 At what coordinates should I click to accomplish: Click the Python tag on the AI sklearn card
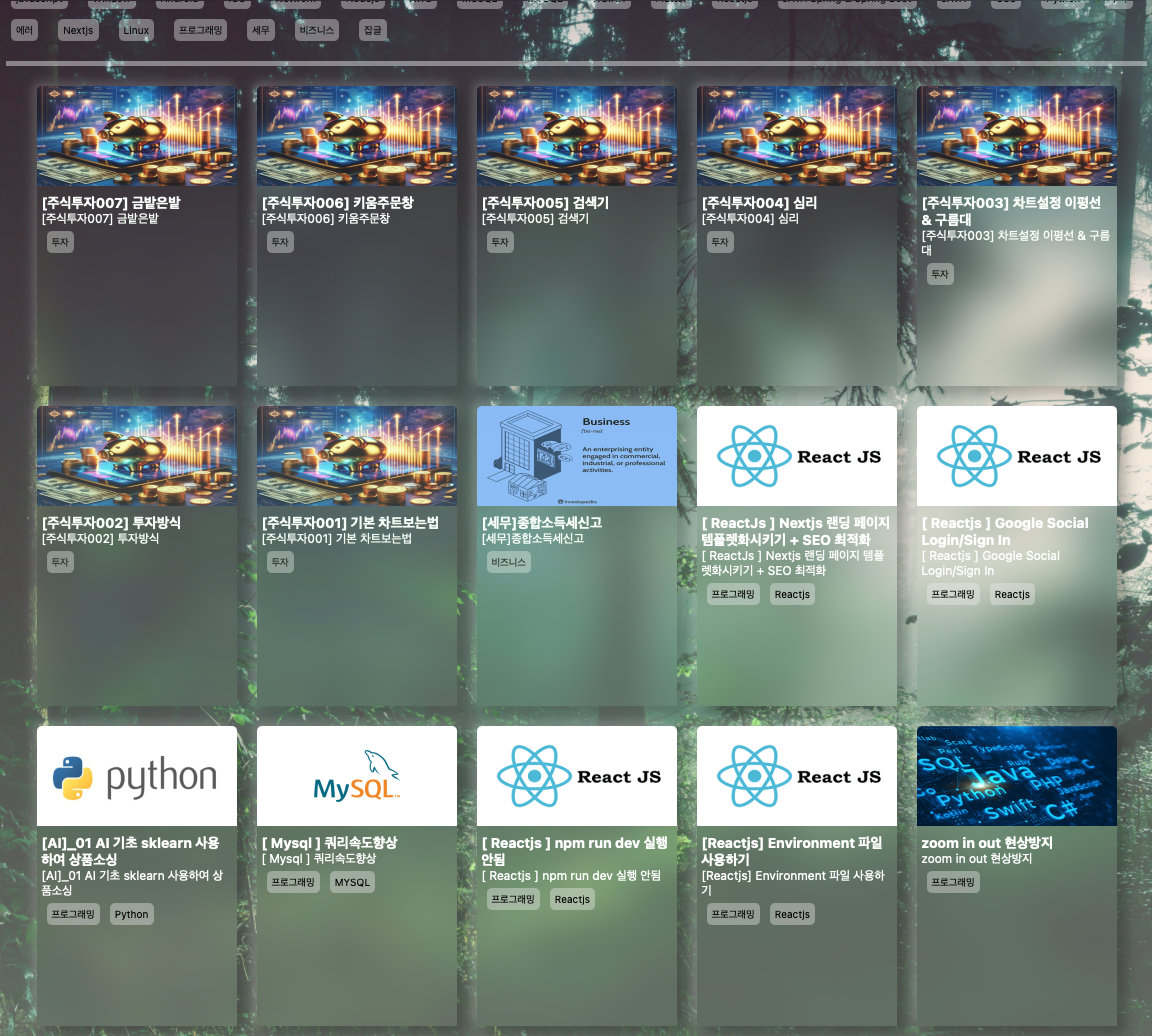click(x=131, y=914)
